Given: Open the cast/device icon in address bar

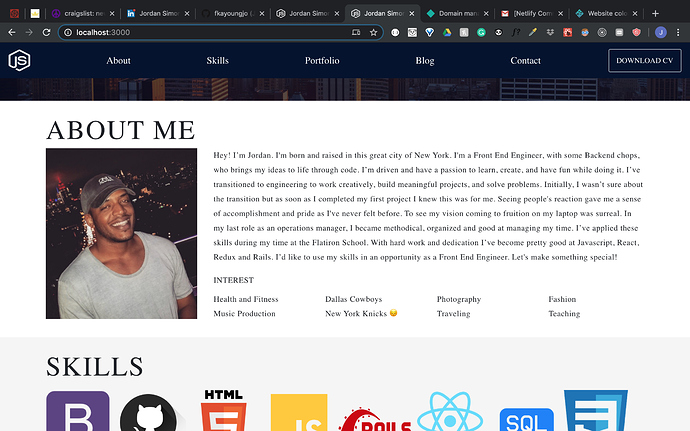Looking at the screenshot, I should click(356, 32).
